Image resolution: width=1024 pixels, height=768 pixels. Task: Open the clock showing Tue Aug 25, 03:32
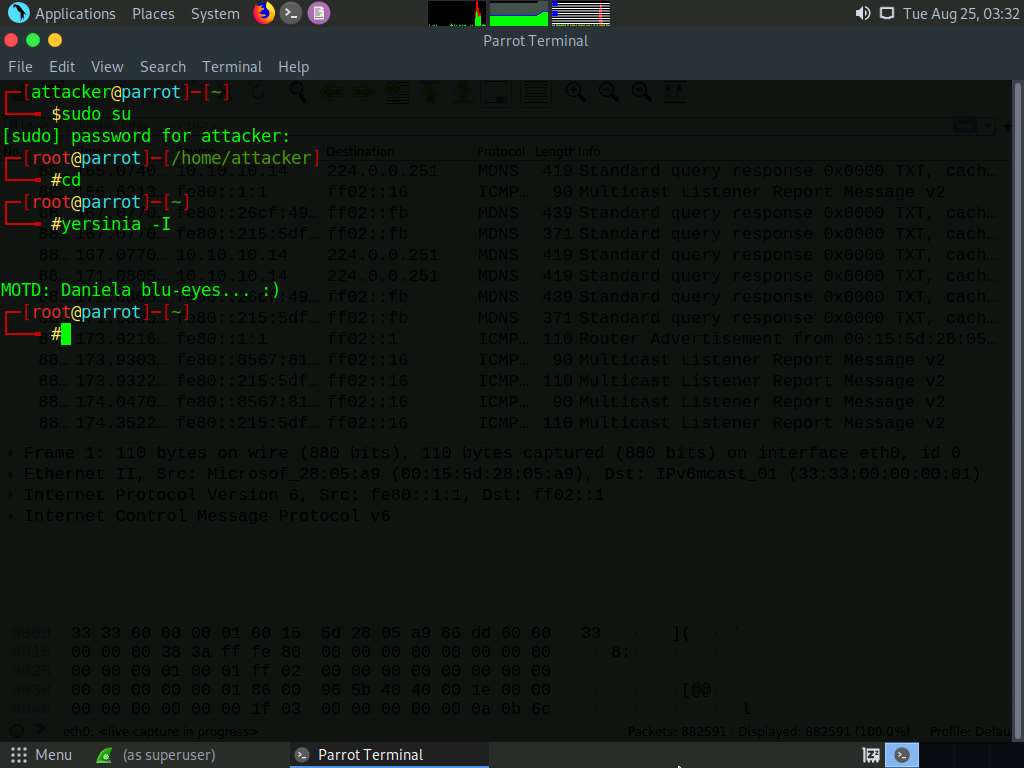tap(961, 14)
